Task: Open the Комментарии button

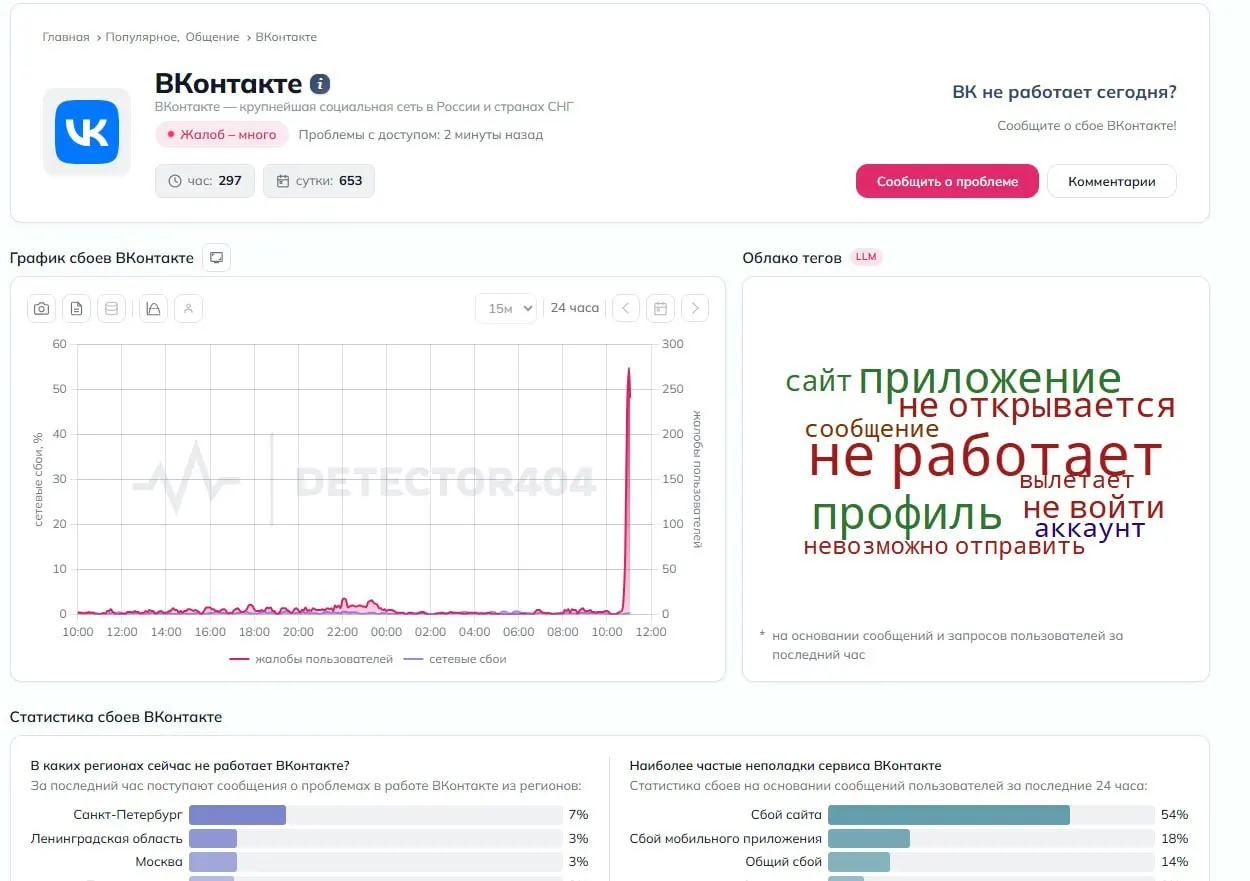Action: click(x=1112, y=181)
